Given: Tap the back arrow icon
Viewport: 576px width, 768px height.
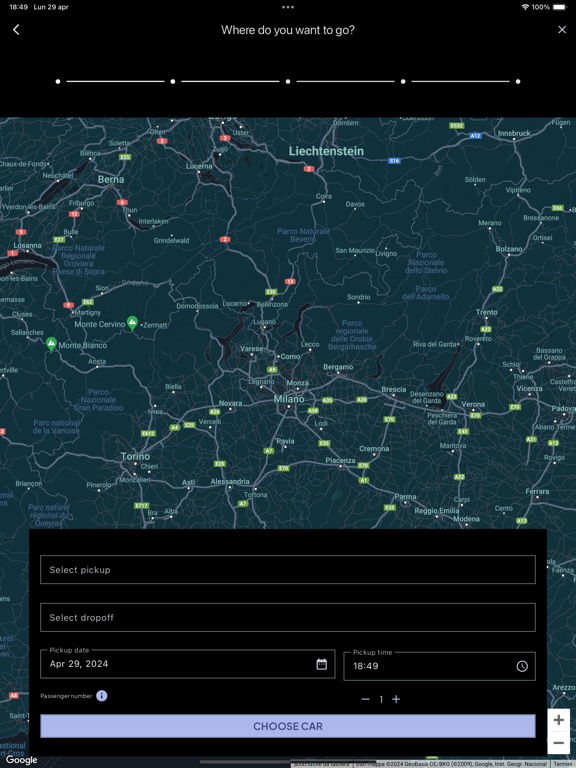Looking at the screenshot, I should point(16,30).
